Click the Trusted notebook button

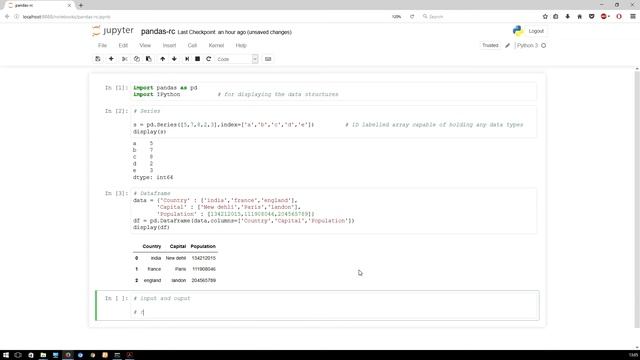[490, 45]
